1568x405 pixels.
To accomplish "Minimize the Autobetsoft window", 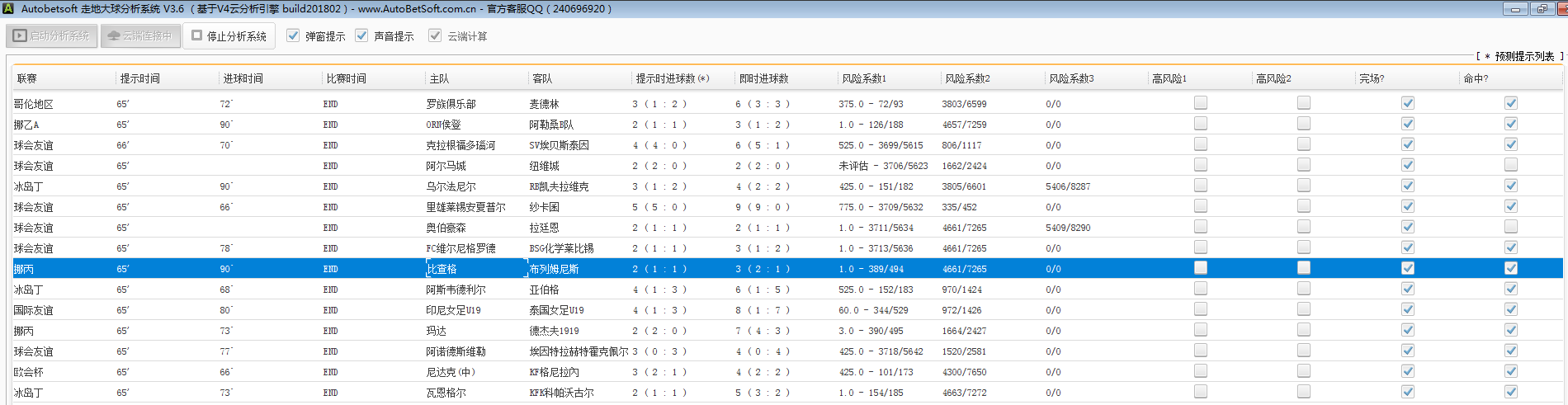I will [1514, 9].
